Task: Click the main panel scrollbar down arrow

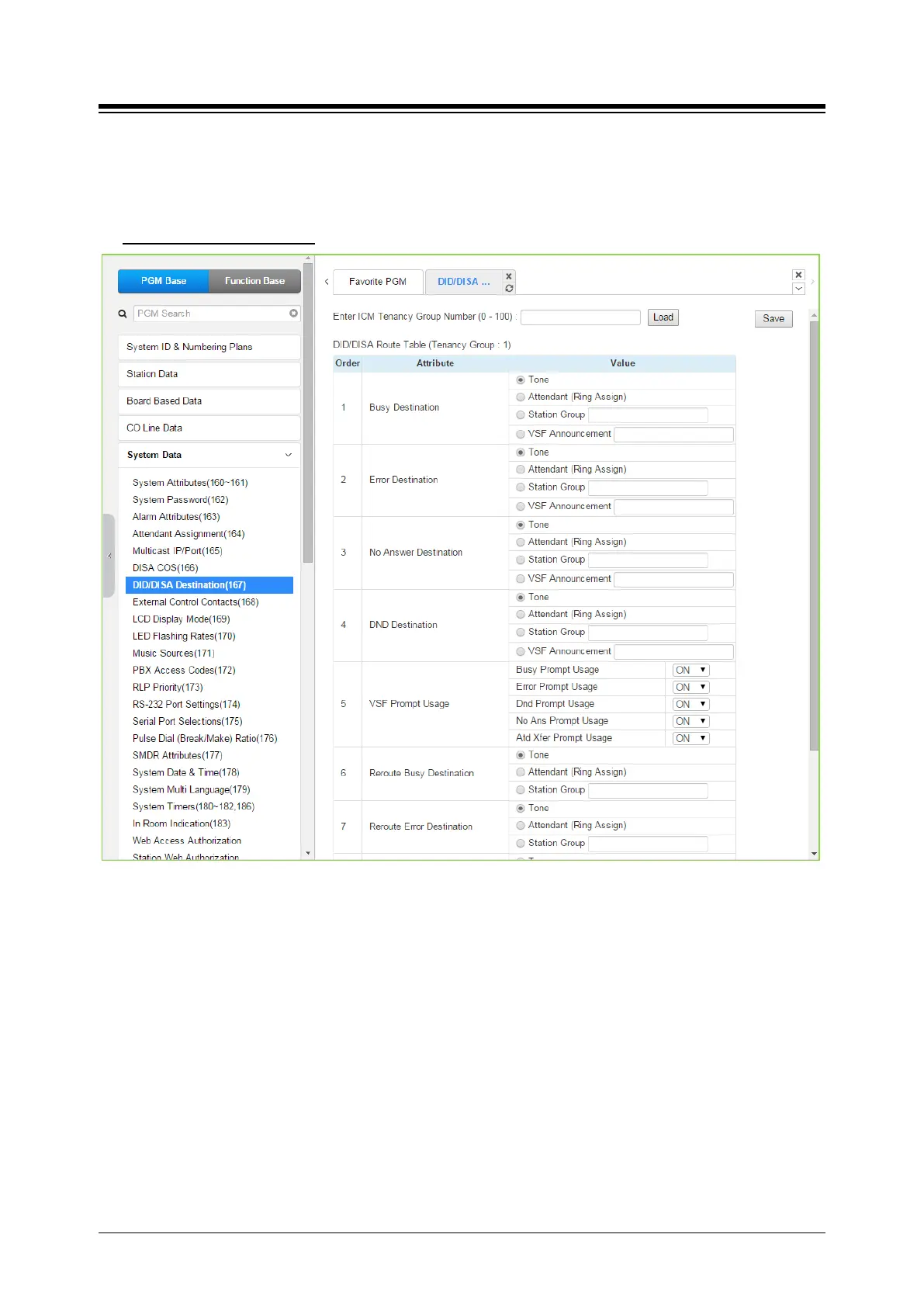Action: pos(814,854)
